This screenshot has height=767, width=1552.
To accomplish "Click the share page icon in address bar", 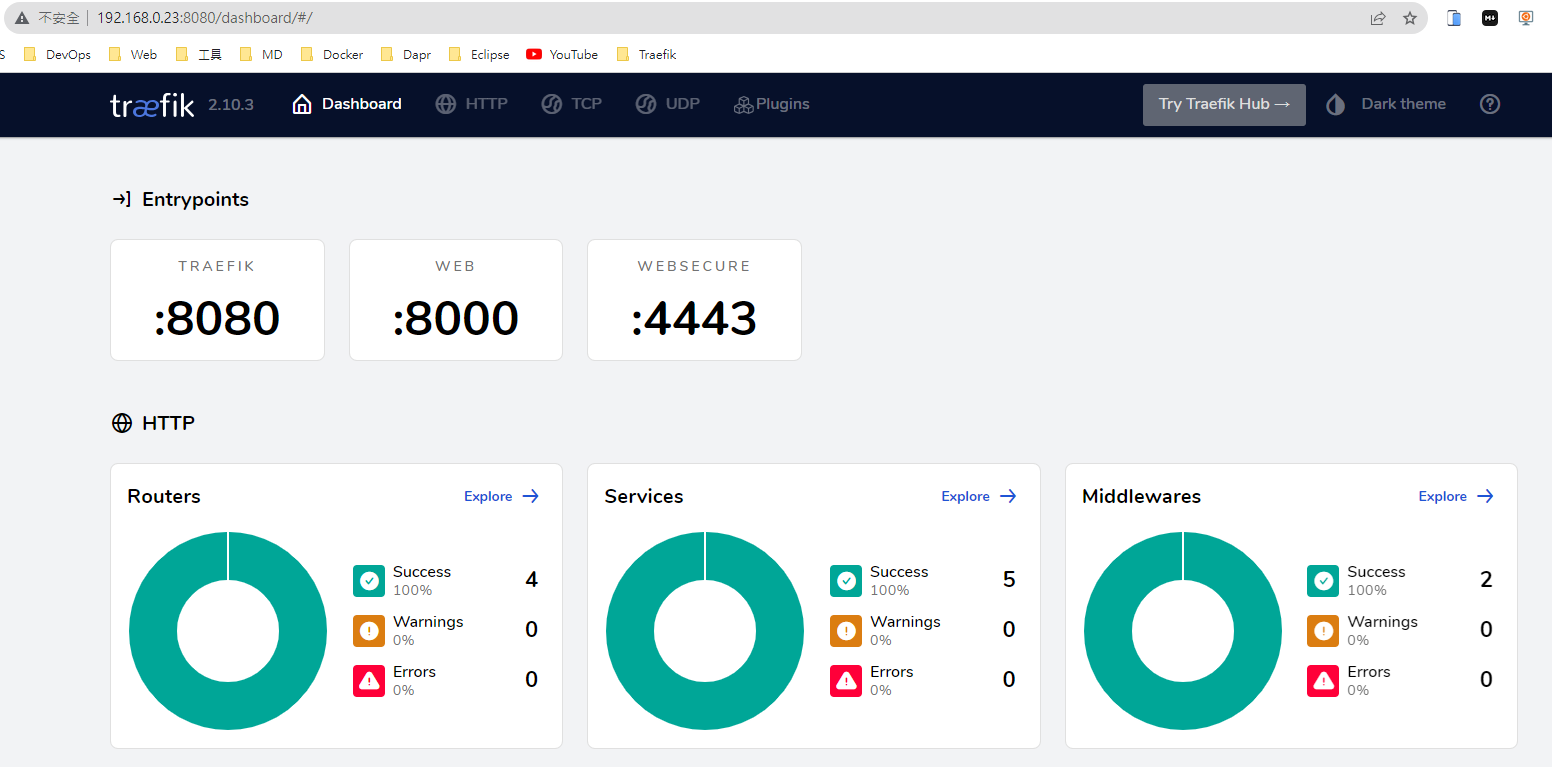I will pos(1378,18).
